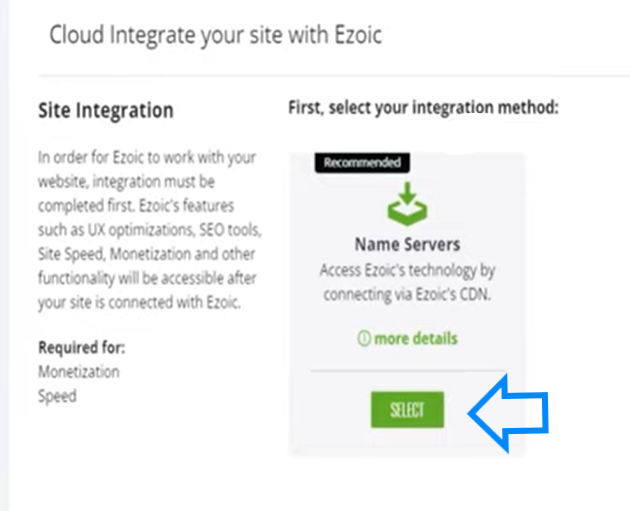Click the "Required for:" label
The height and width of the screenshot is (511, 630).
coord(88,348)
